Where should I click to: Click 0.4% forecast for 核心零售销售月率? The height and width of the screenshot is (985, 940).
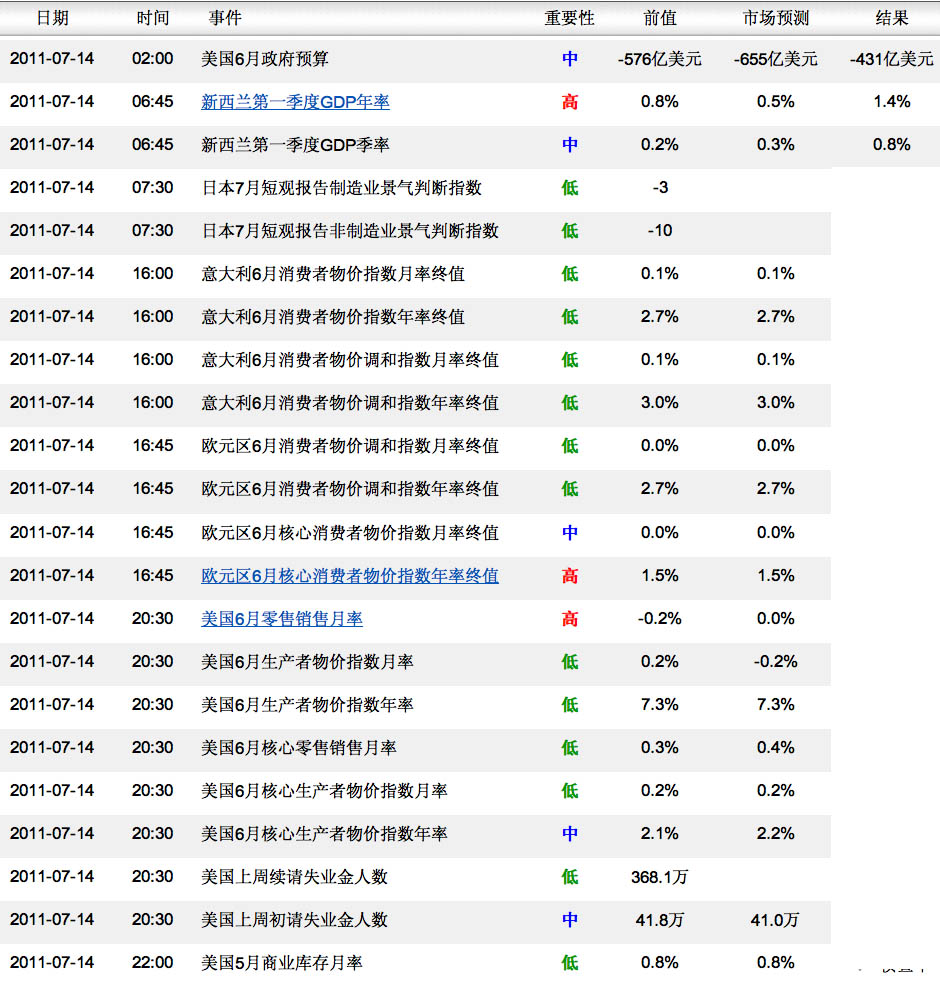[x=775, y=748]
